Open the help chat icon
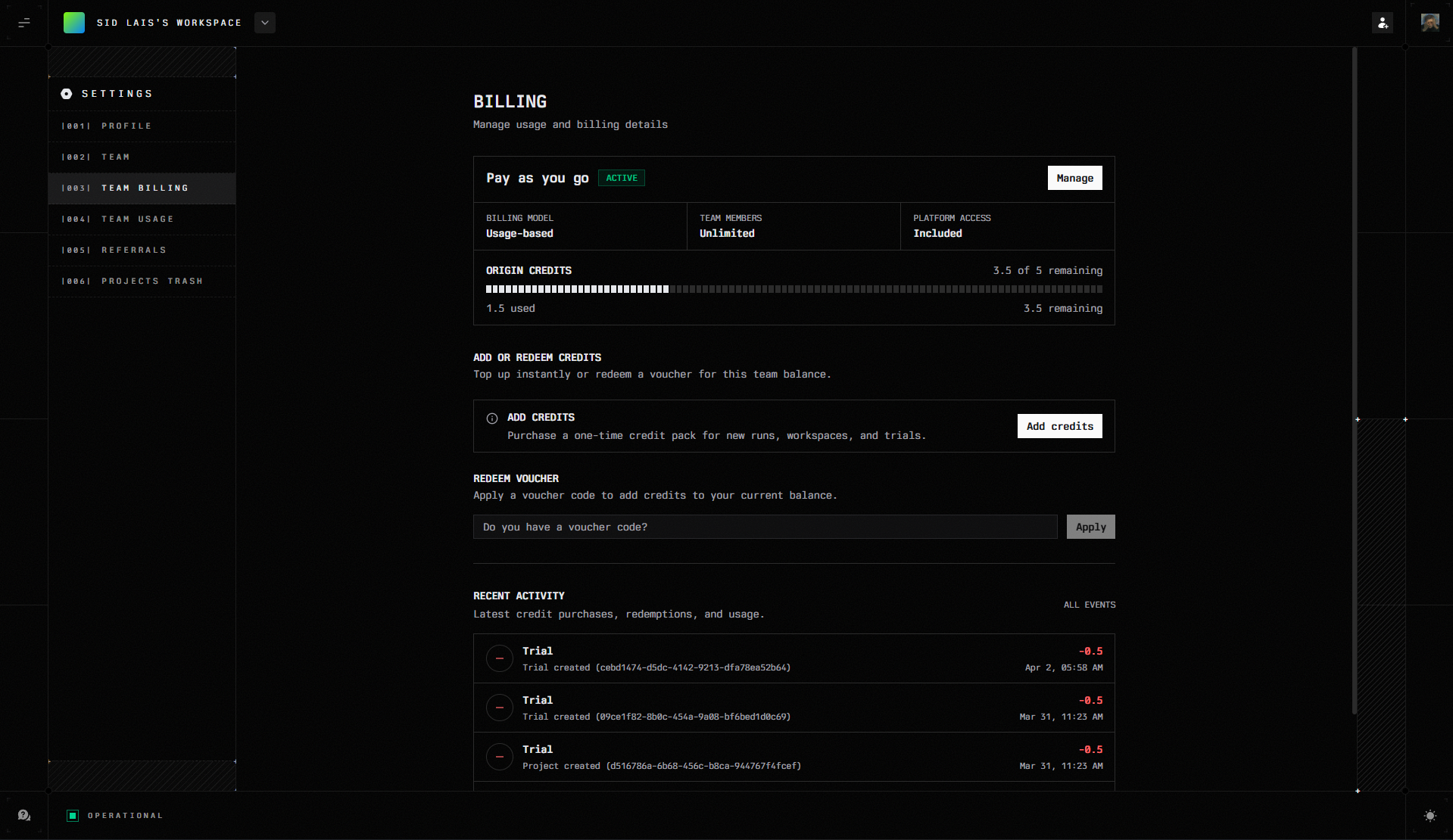Image resolution: width=1453 pixels, height=840 pixels. coord(24,815)
